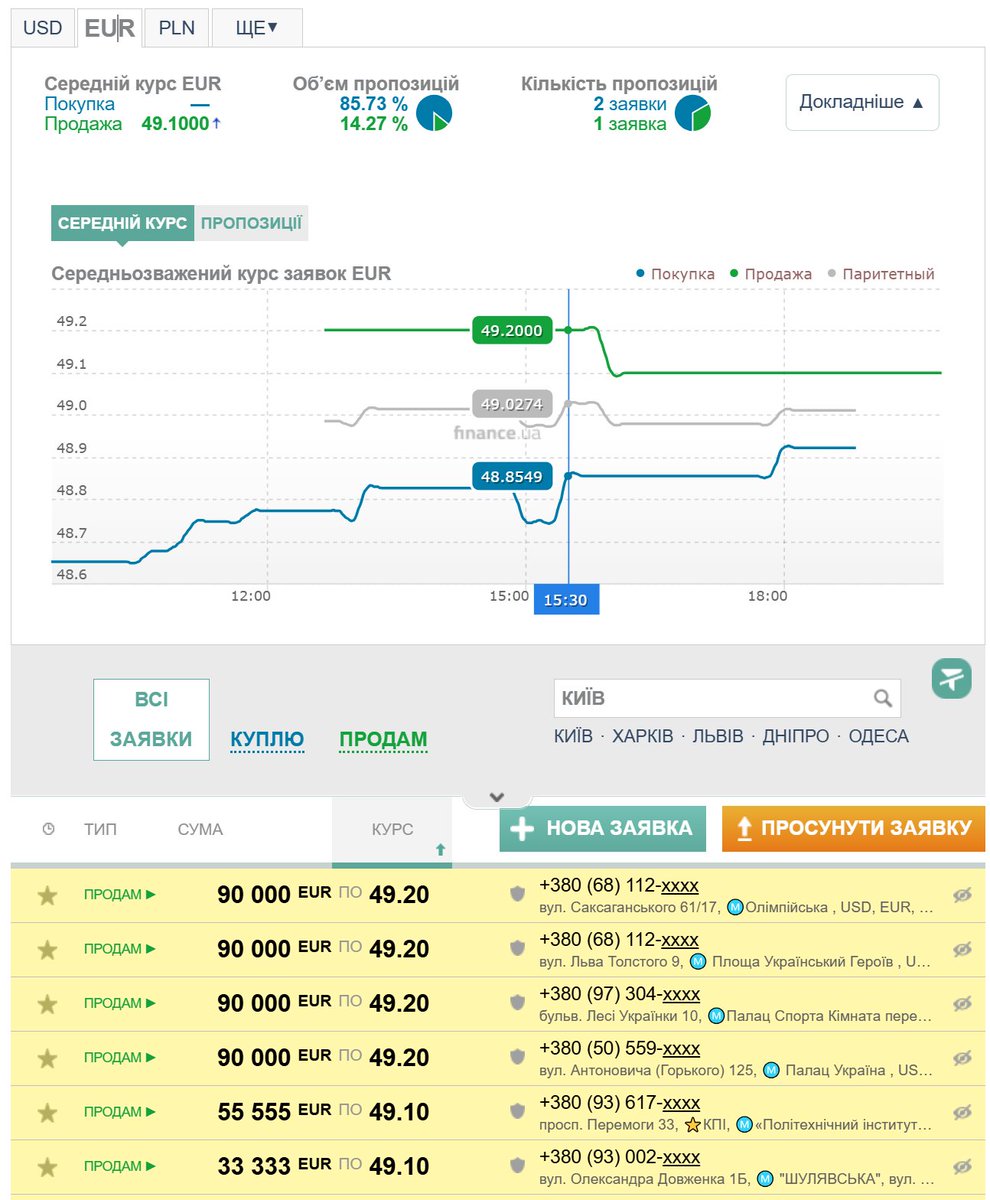Hide the Льва Толстого 9 offer
The height and width of the screenshot is (1200, 990).
[962, 949]
